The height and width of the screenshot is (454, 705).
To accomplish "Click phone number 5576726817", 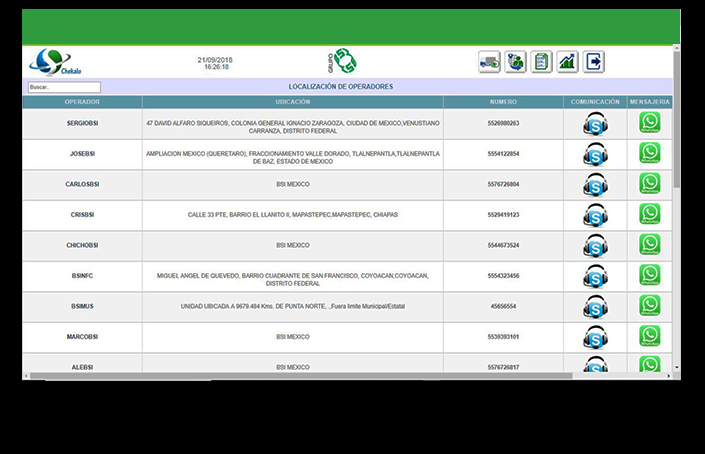I will [x=503, y=367].
